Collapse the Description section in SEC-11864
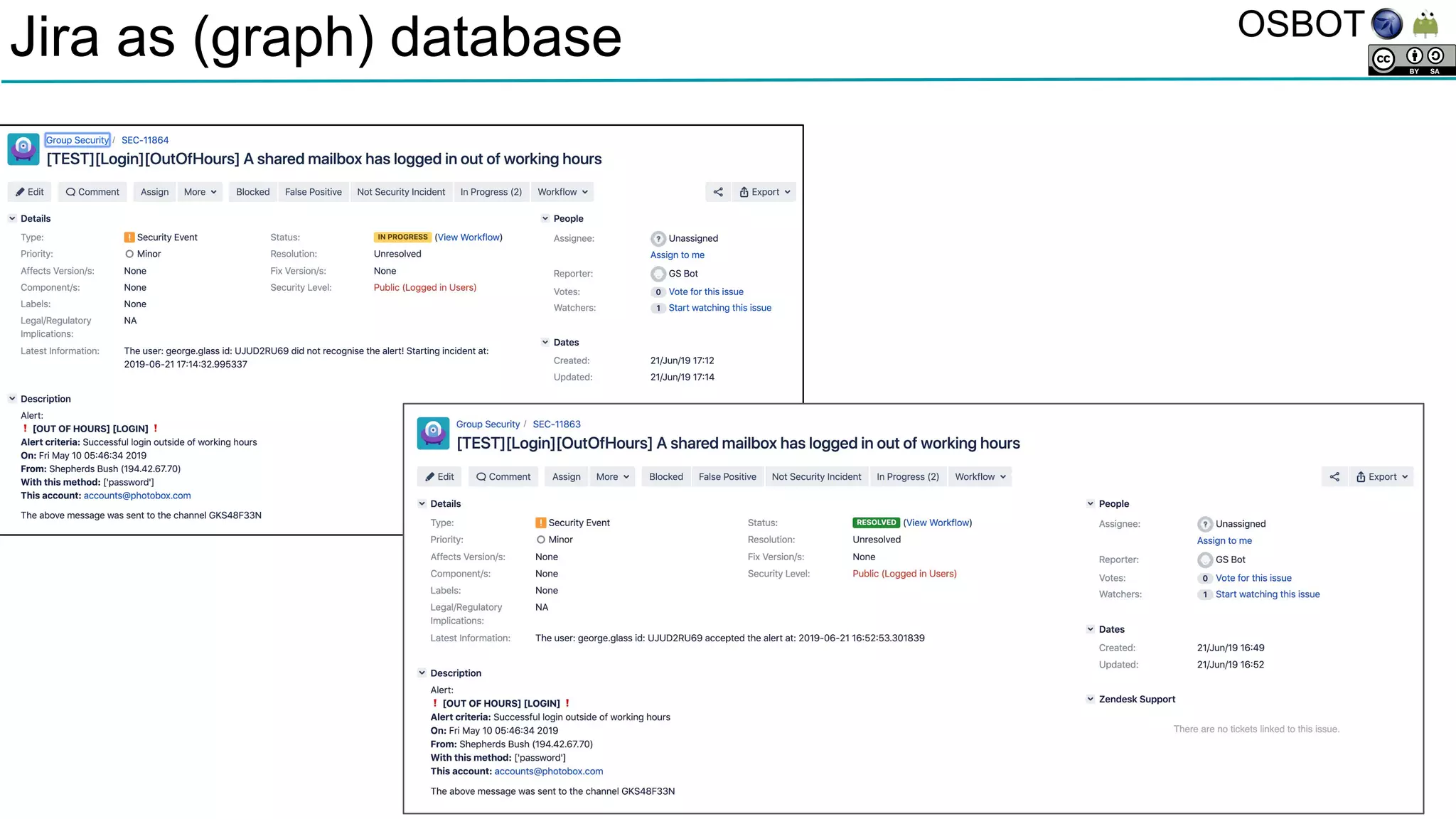Screen dimensions: 1456x819 pyautogui.click(x=12, y=399)
